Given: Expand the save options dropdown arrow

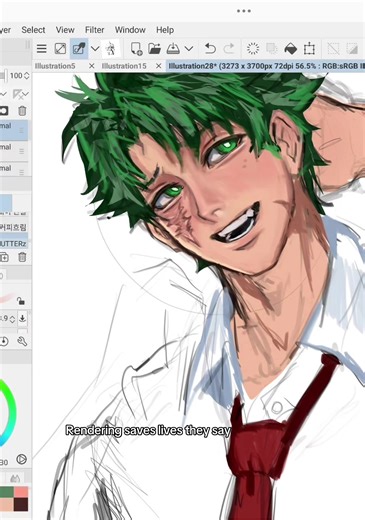Looking at the screenshot, I should [x=189, y=49].
